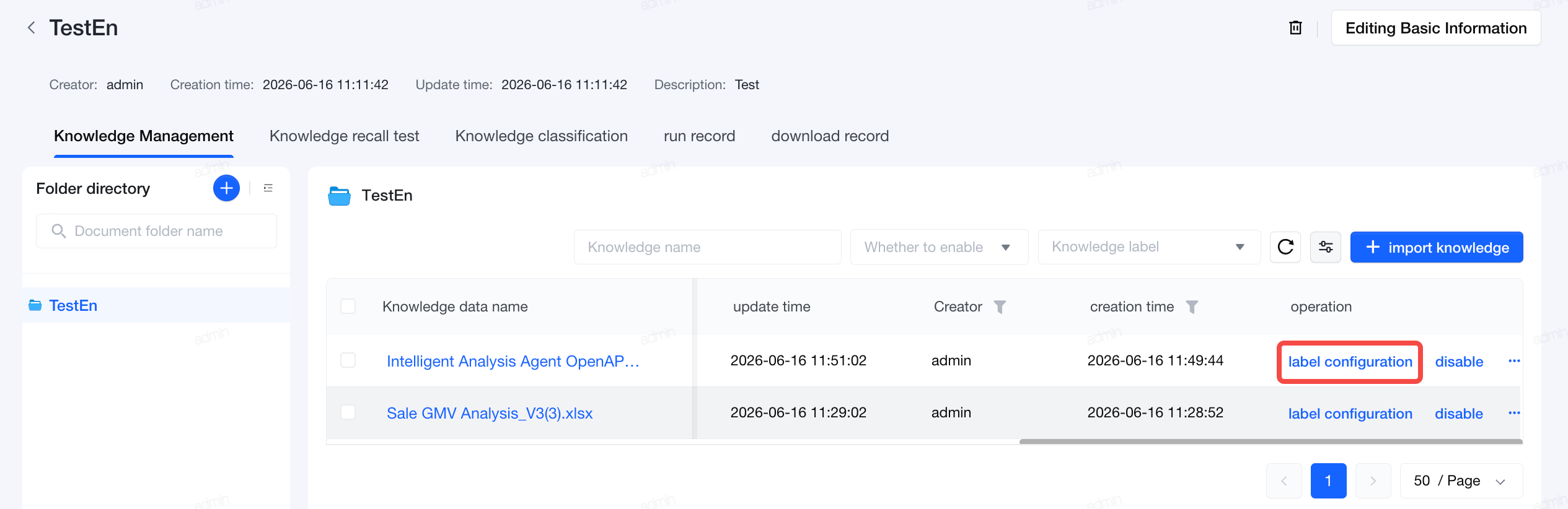Click the back arrow beside TestEn title
Image resolution: width=1568 pixels, height=509 pixels.
pyautogui.click(x=31, y=28)
